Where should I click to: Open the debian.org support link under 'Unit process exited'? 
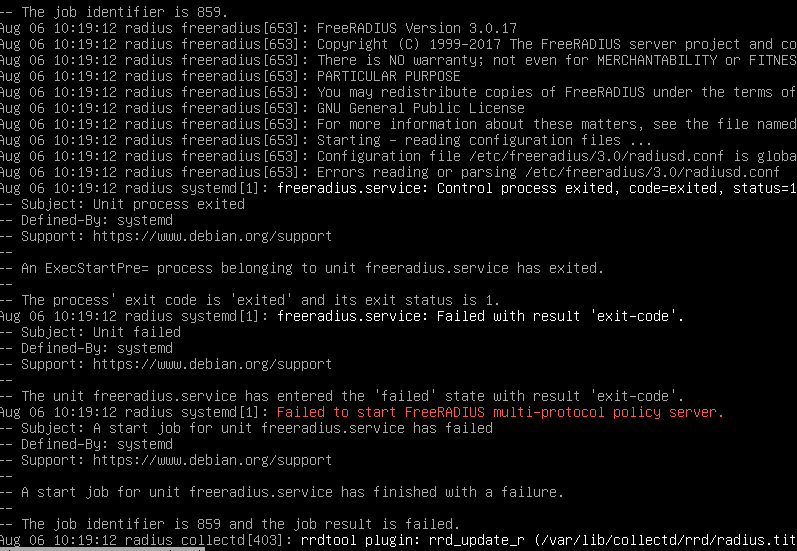coord(212,236)
